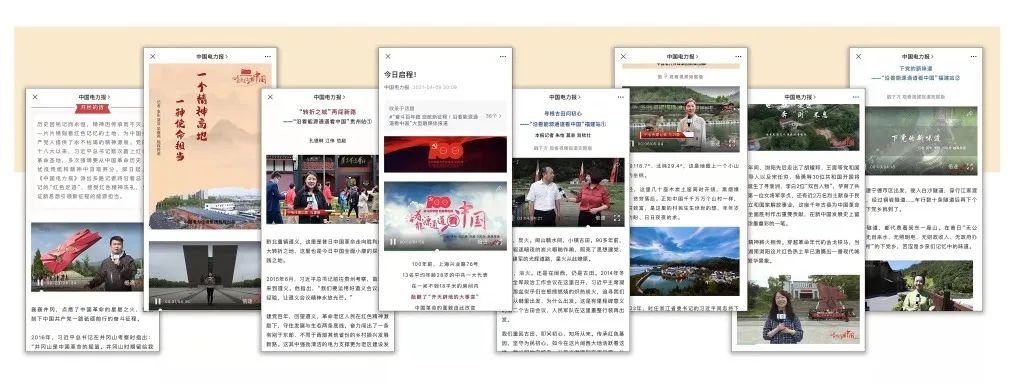1024x384 pixels.
Task: Click the three-dot menu on 下党的新味道 article
Action: 973,57
